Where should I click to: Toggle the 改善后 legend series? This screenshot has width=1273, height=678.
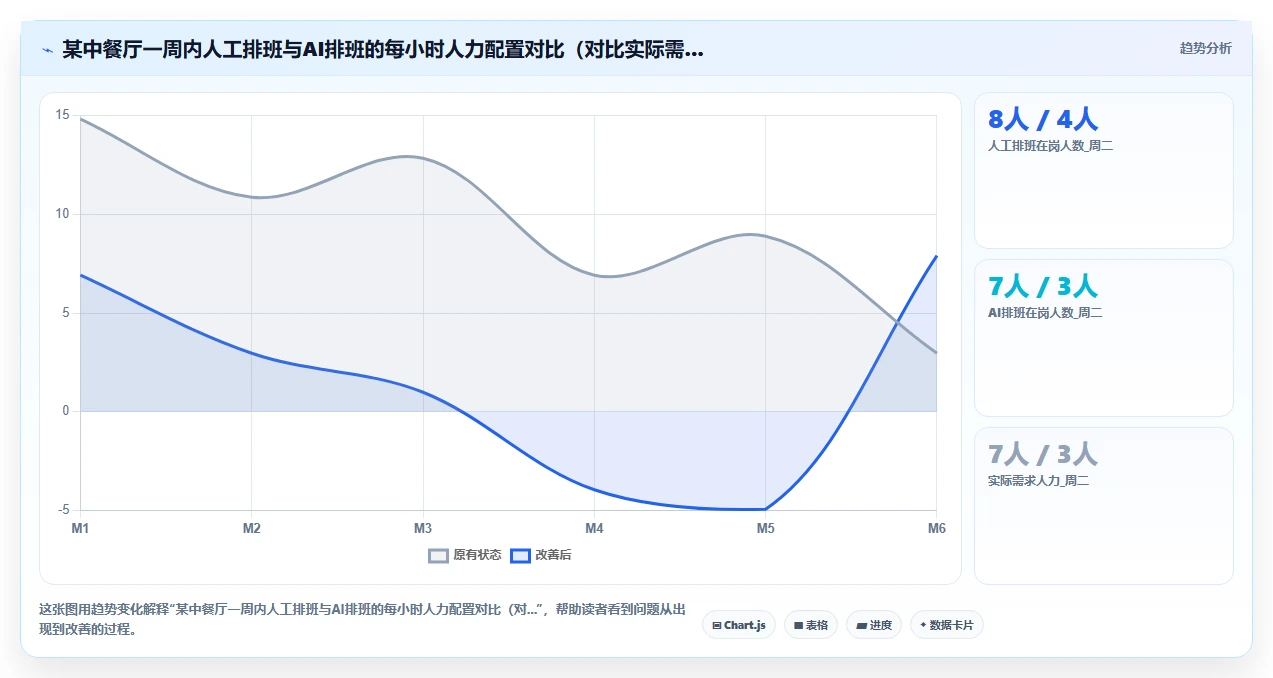pos(541,555)
